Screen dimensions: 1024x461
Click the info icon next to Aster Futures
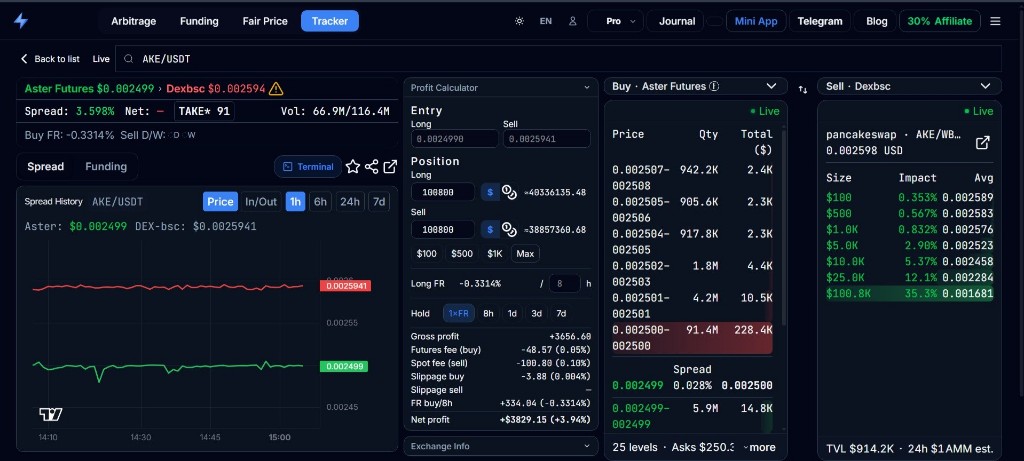pos(714,86)
